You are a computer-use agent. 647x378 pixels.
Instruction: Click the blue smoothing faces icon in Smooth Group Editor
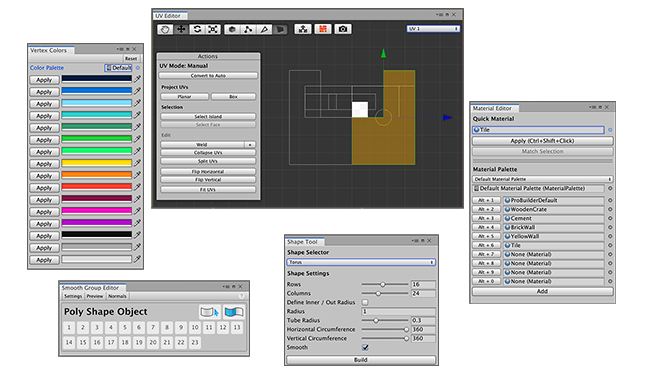(234, 312)
